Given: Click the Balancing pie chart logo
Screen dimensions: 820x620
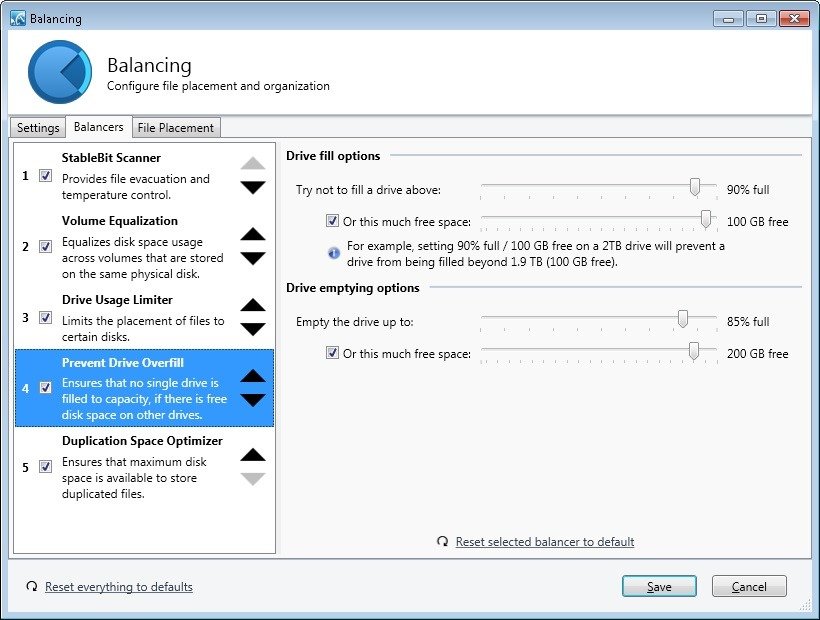Looking at the screenshot, I should tap(60, 72).
